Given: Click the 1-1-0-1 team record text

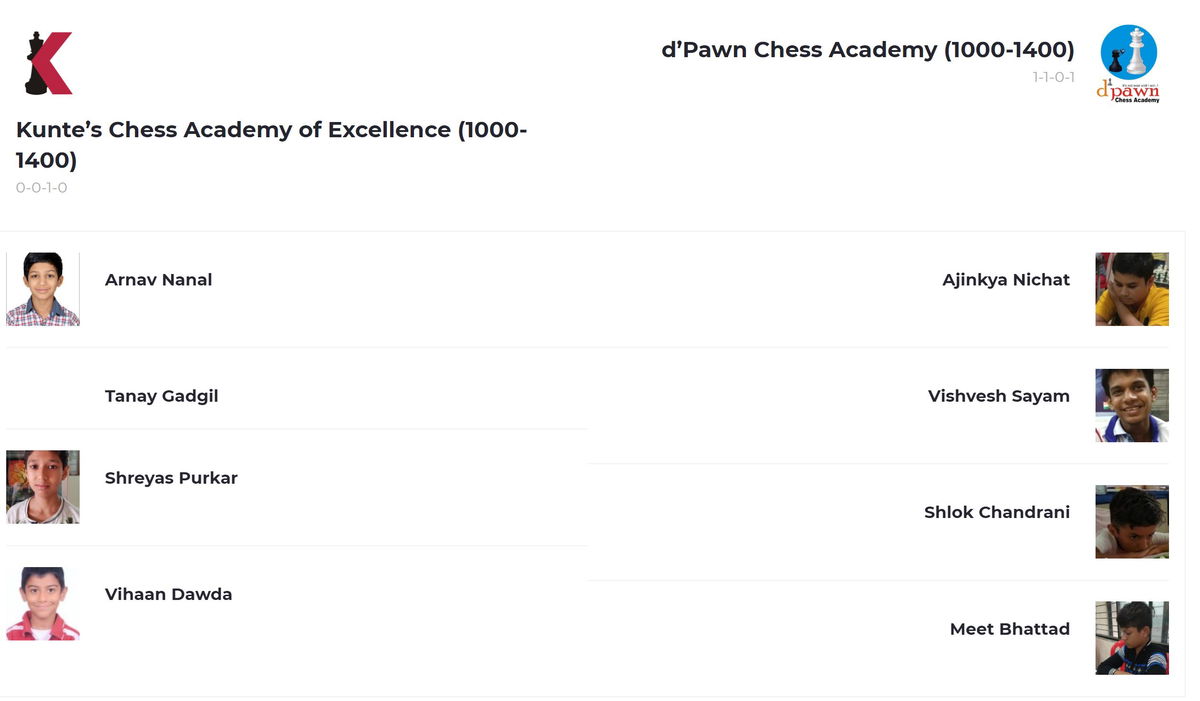Looking at the screenshot, I should [x=1053, y=77].
